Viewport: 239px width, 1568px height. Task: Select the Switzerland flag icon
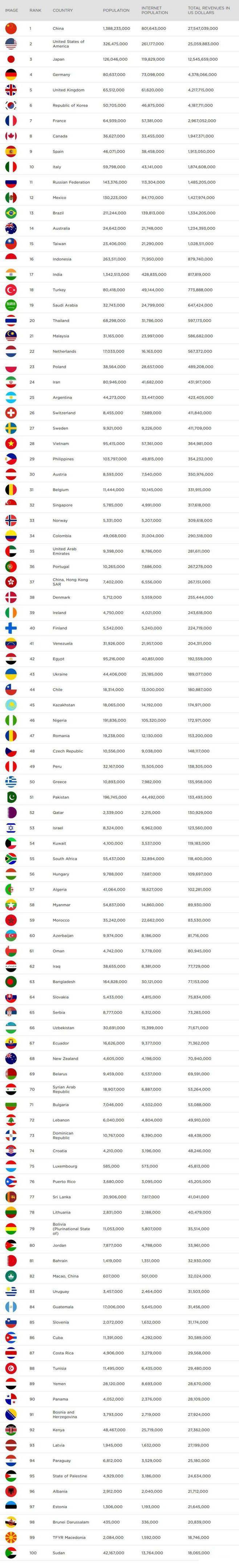pyautogui.click(x=11, y=413)
